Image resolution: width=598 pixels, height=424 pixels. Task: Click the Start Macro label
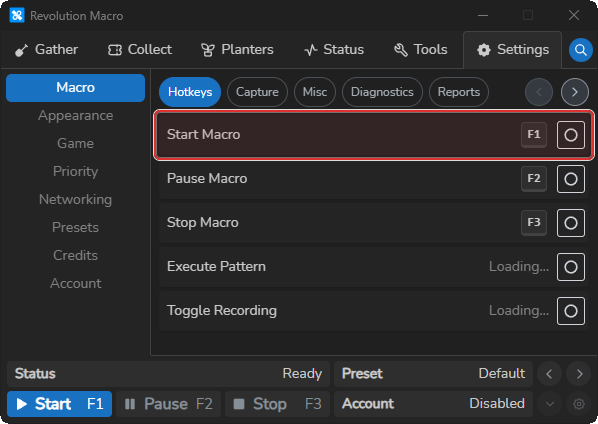pyautogui.click(x=203, y=135)
